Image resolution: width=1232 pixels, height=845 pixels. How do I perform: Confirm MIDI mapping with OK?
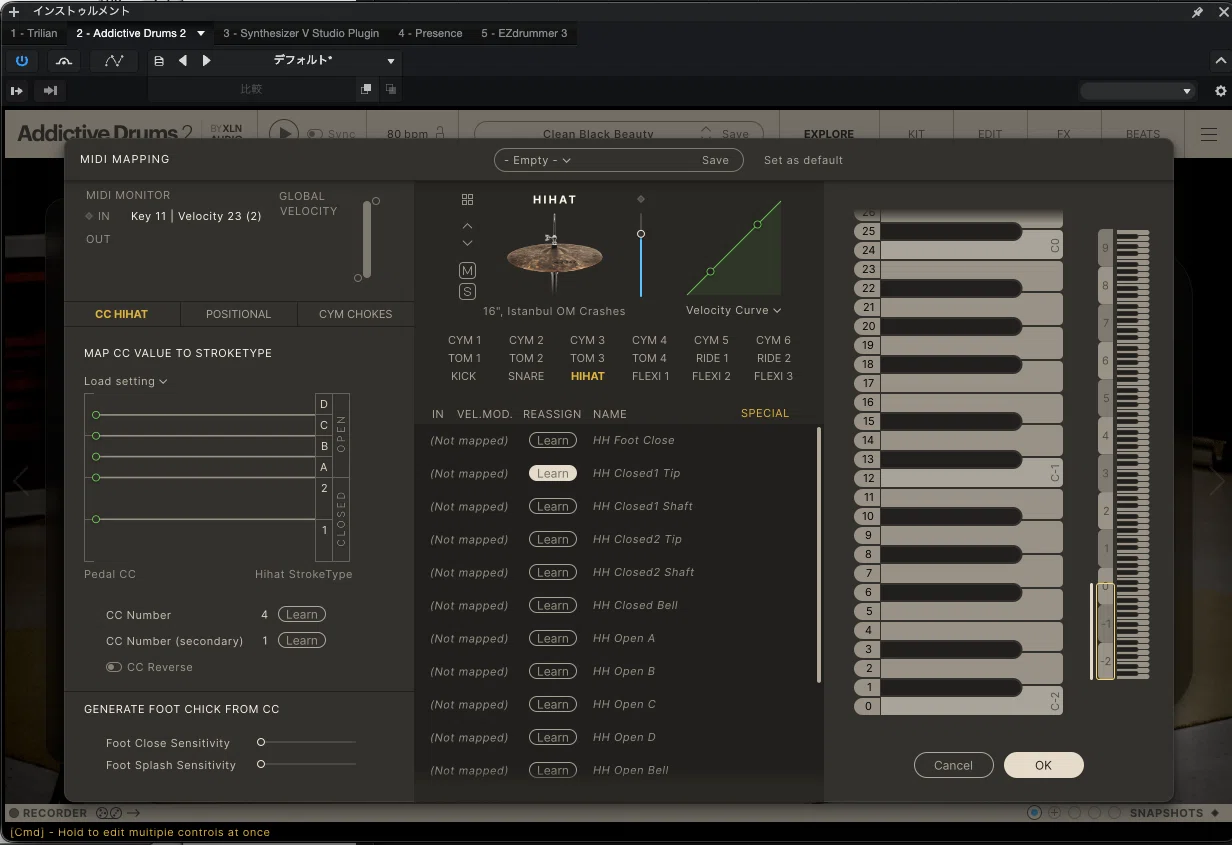[1043, 765]
